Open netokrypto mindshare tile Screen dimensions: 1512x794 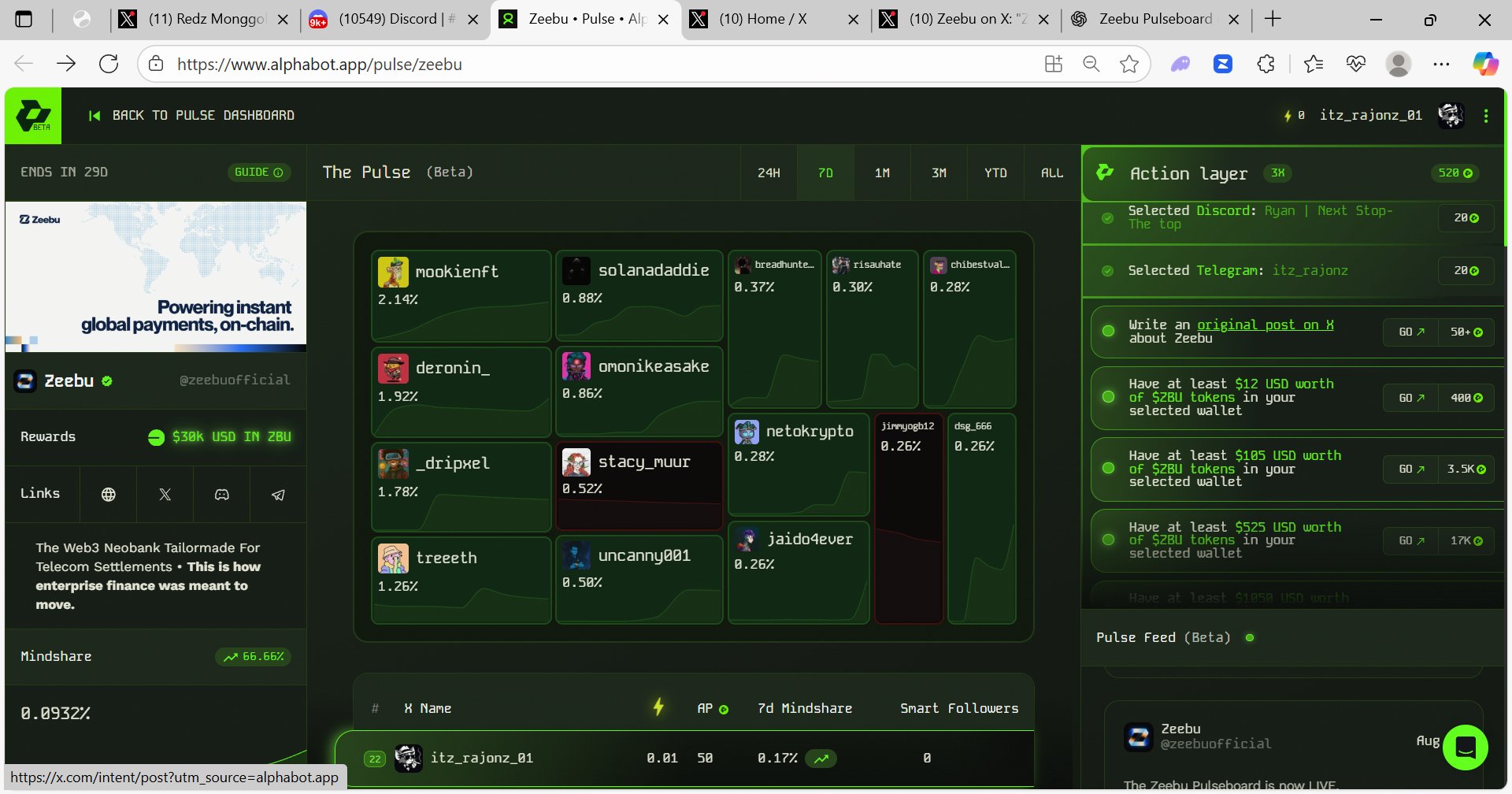click(x=799, y=465)
